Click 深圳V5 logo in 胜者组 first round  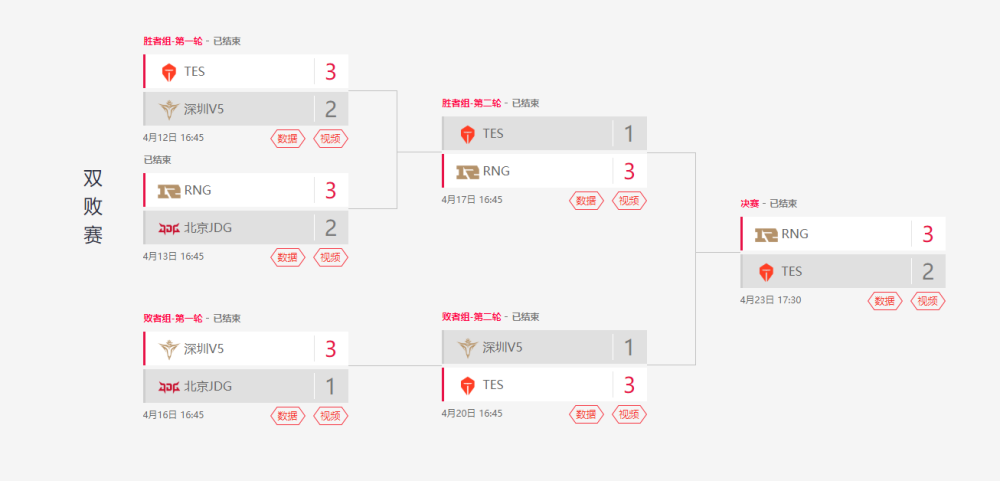point(168,109)
